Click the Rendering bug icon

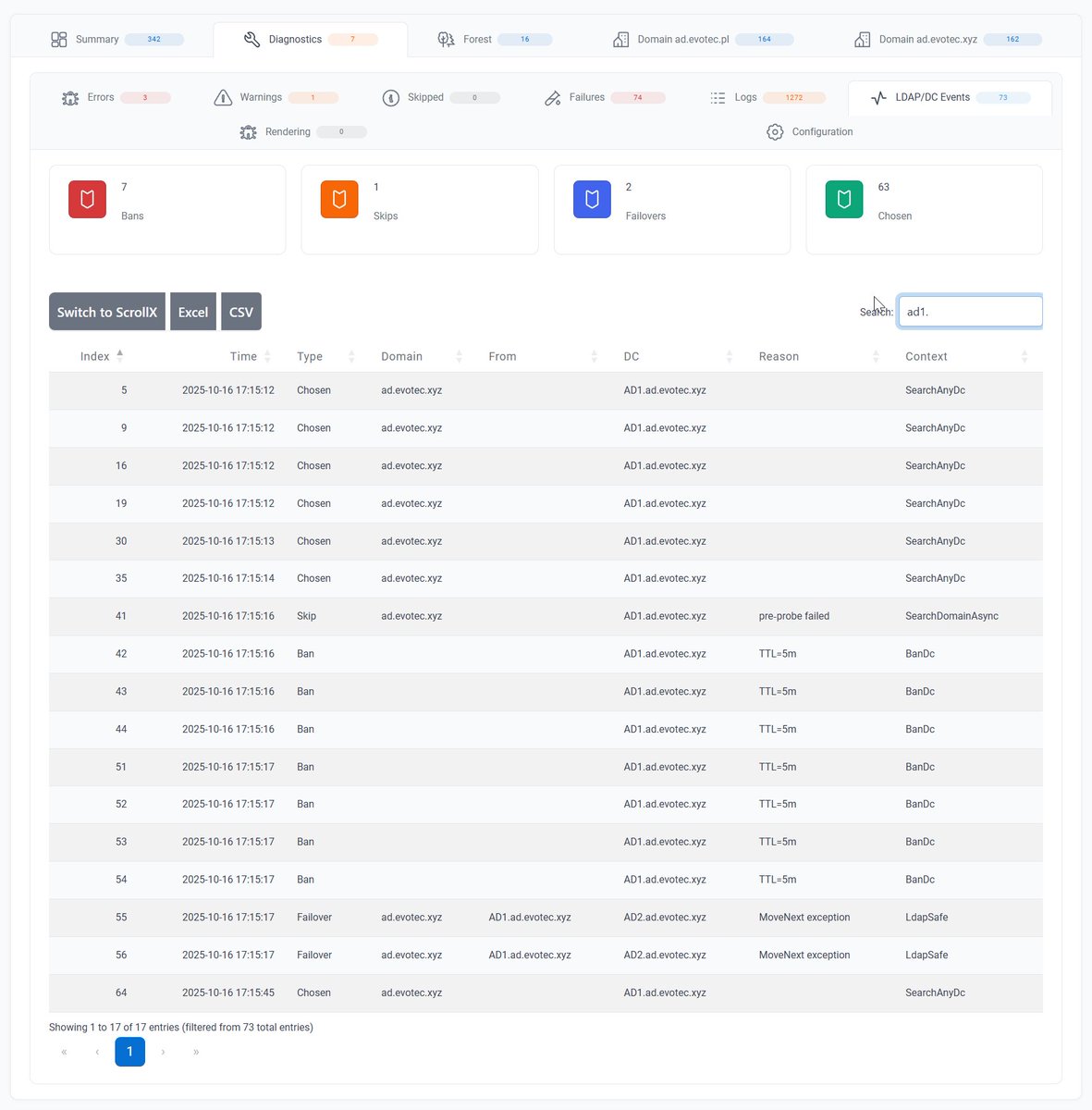pos(248,132)
